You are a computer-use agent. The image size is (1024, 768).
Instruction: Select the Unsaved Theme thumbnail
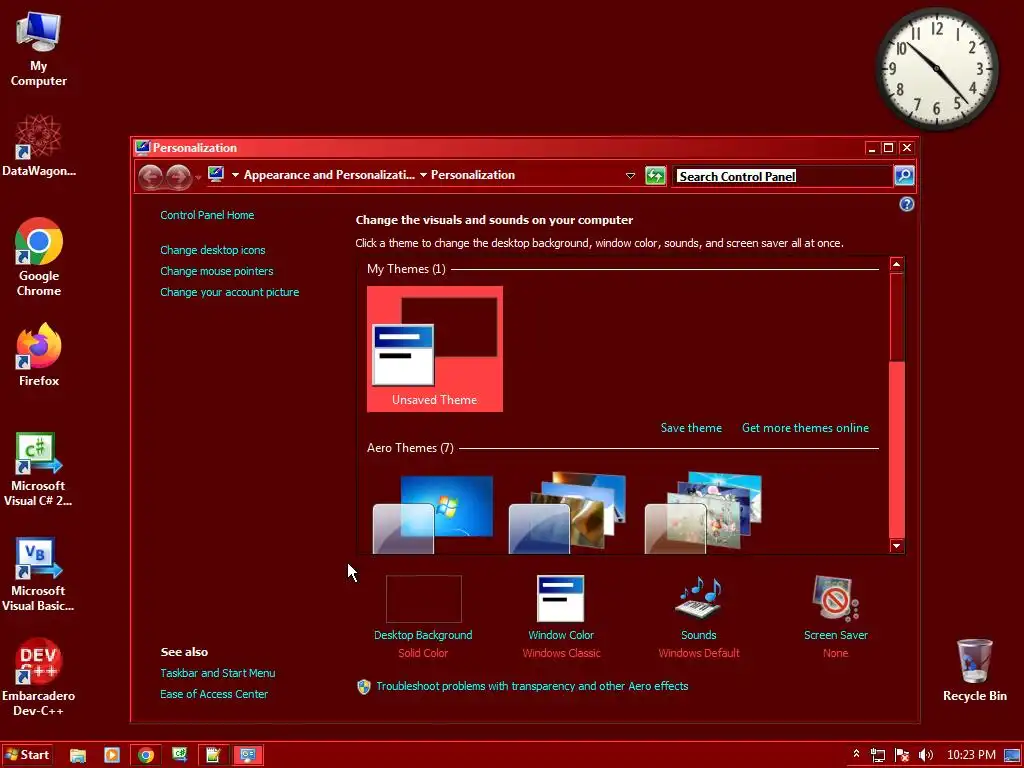click(435, 349)
